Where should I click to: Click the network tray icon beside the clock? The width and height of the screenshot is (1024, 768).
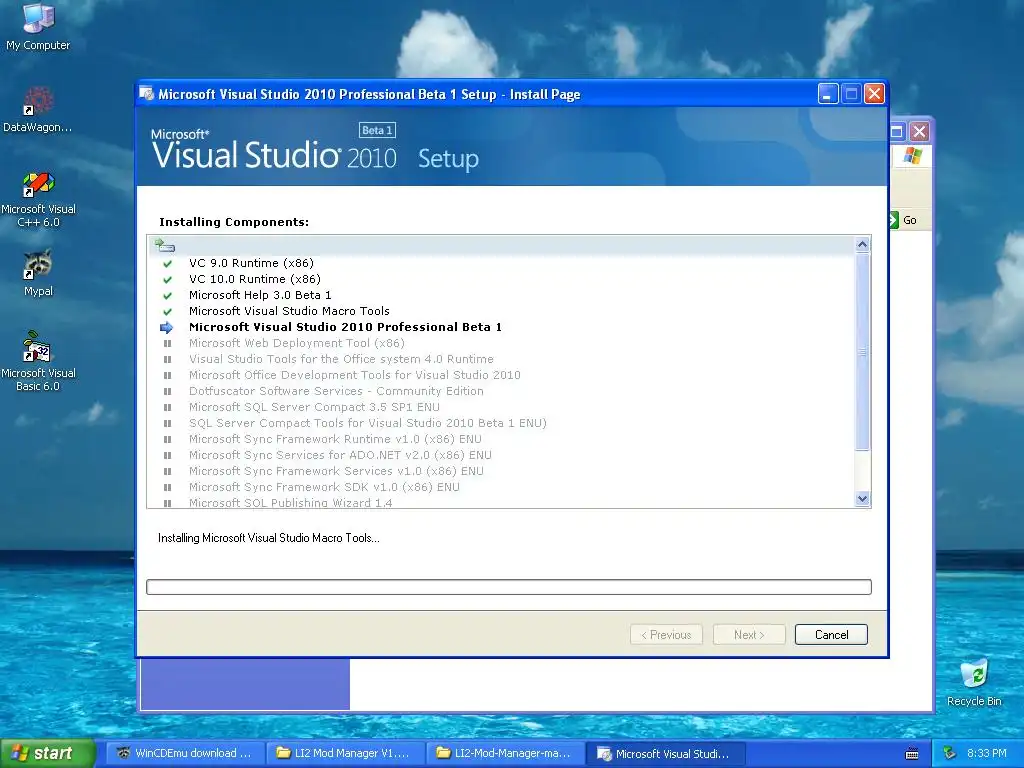point(950,753)
